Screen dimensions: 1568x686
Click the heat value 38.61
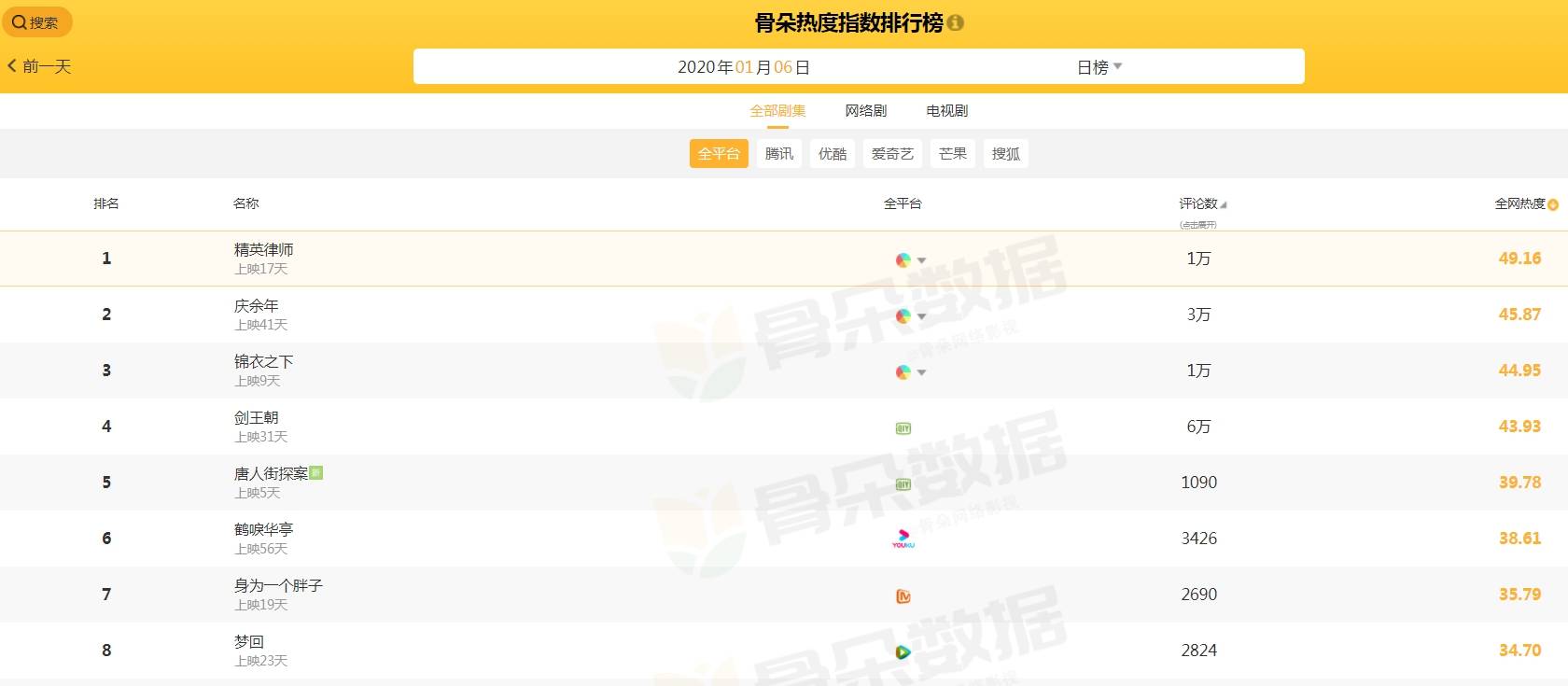(x=1519, y=539)
